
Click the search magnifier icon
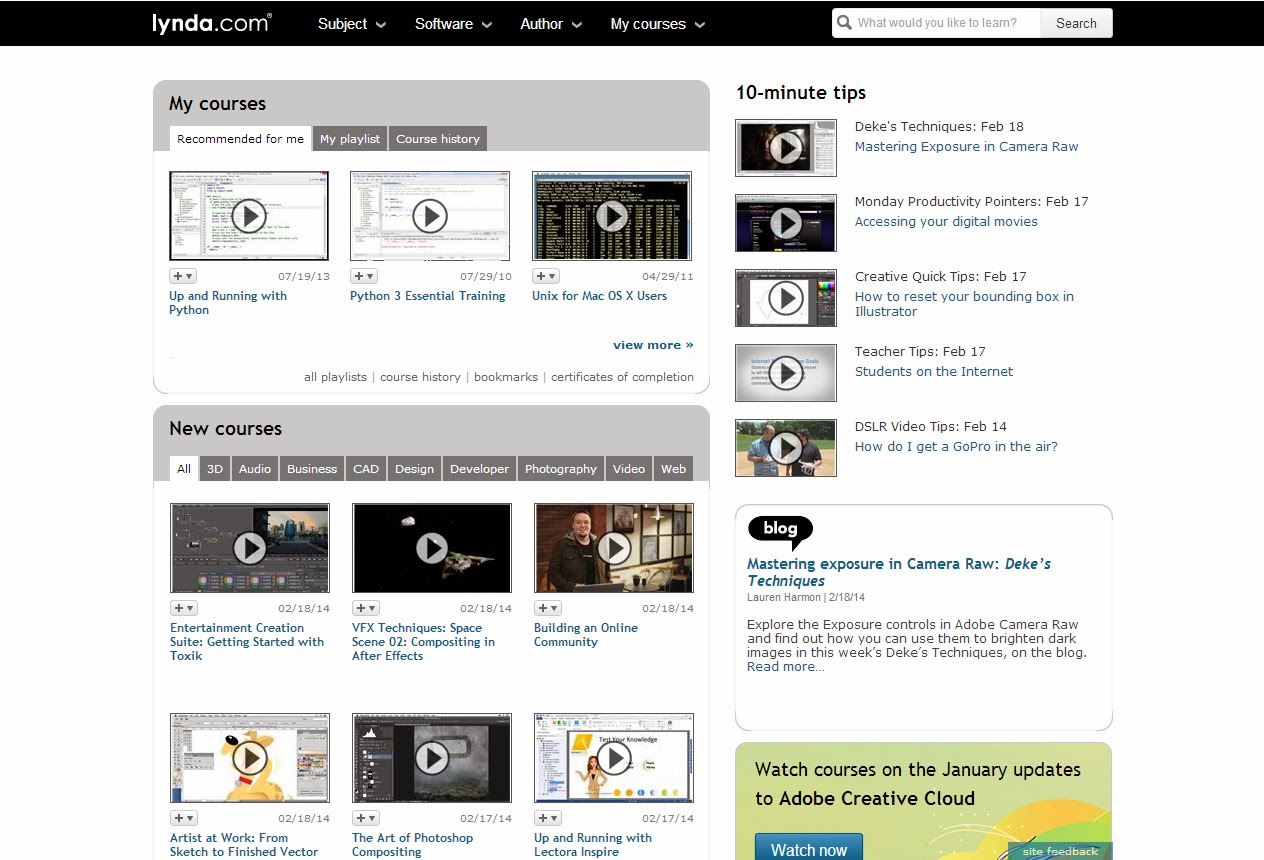click(845, 23)
